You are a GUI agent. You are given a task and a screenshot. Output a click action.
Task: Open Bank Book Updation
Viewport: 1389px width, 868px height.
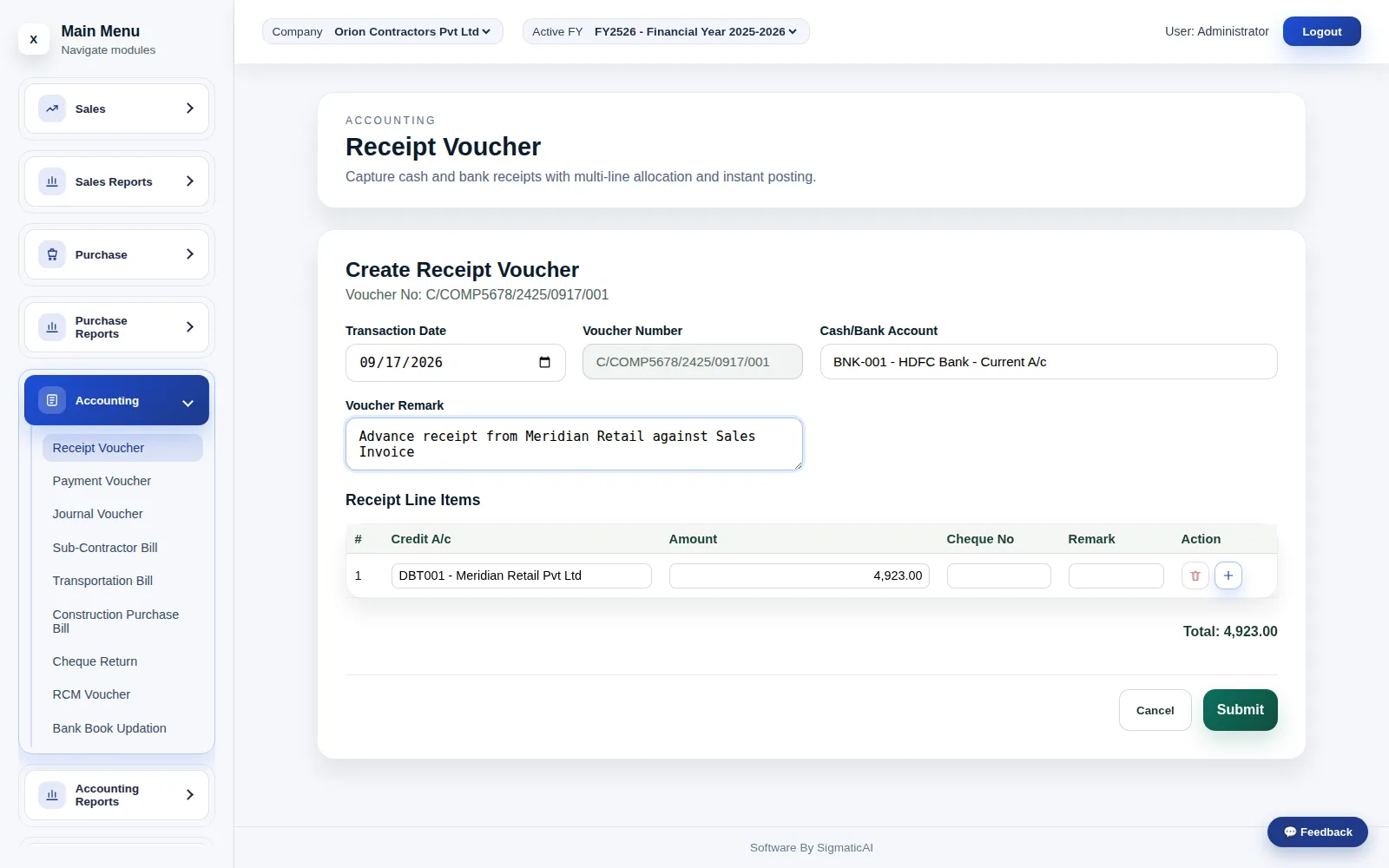tap(122, 728)
